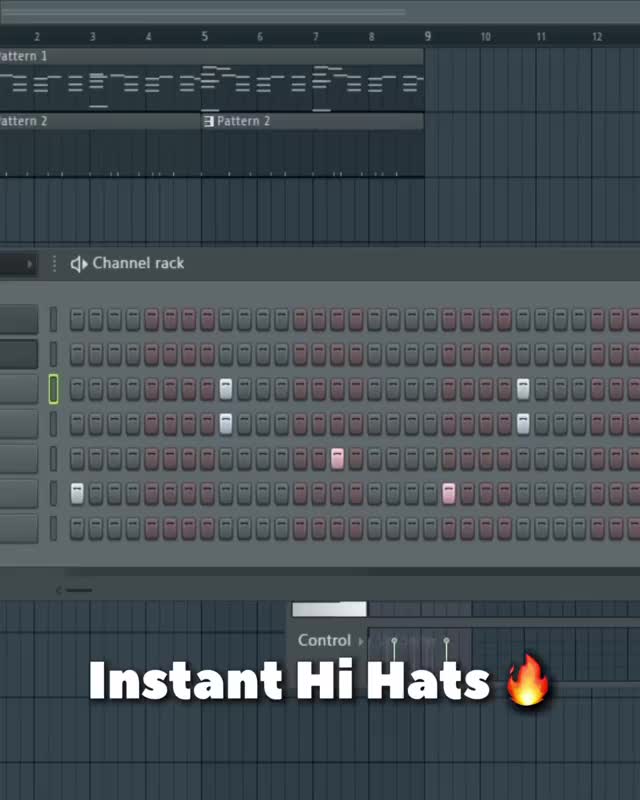Toggle the channel select LED on sixth row
This screenshot has height=800, width=640.
(x=53, y=493)
